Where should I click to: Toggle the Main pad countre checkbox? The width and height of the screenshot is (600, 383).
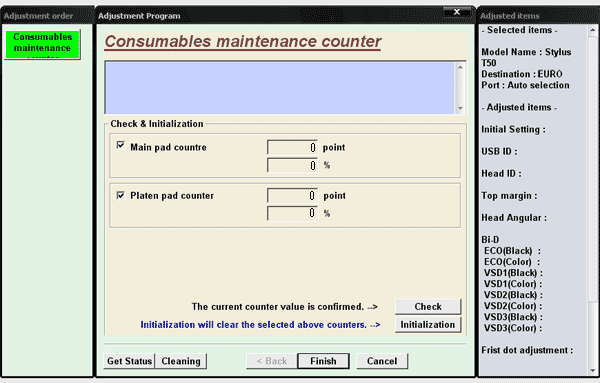point(121,145)
